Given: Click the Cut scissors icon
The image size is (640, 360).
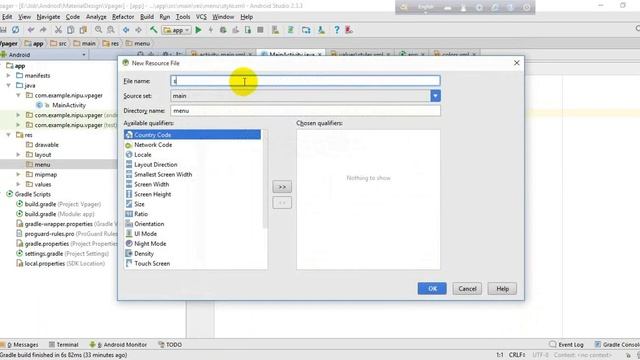Looking at the screenshot, I should coord(58,30).
